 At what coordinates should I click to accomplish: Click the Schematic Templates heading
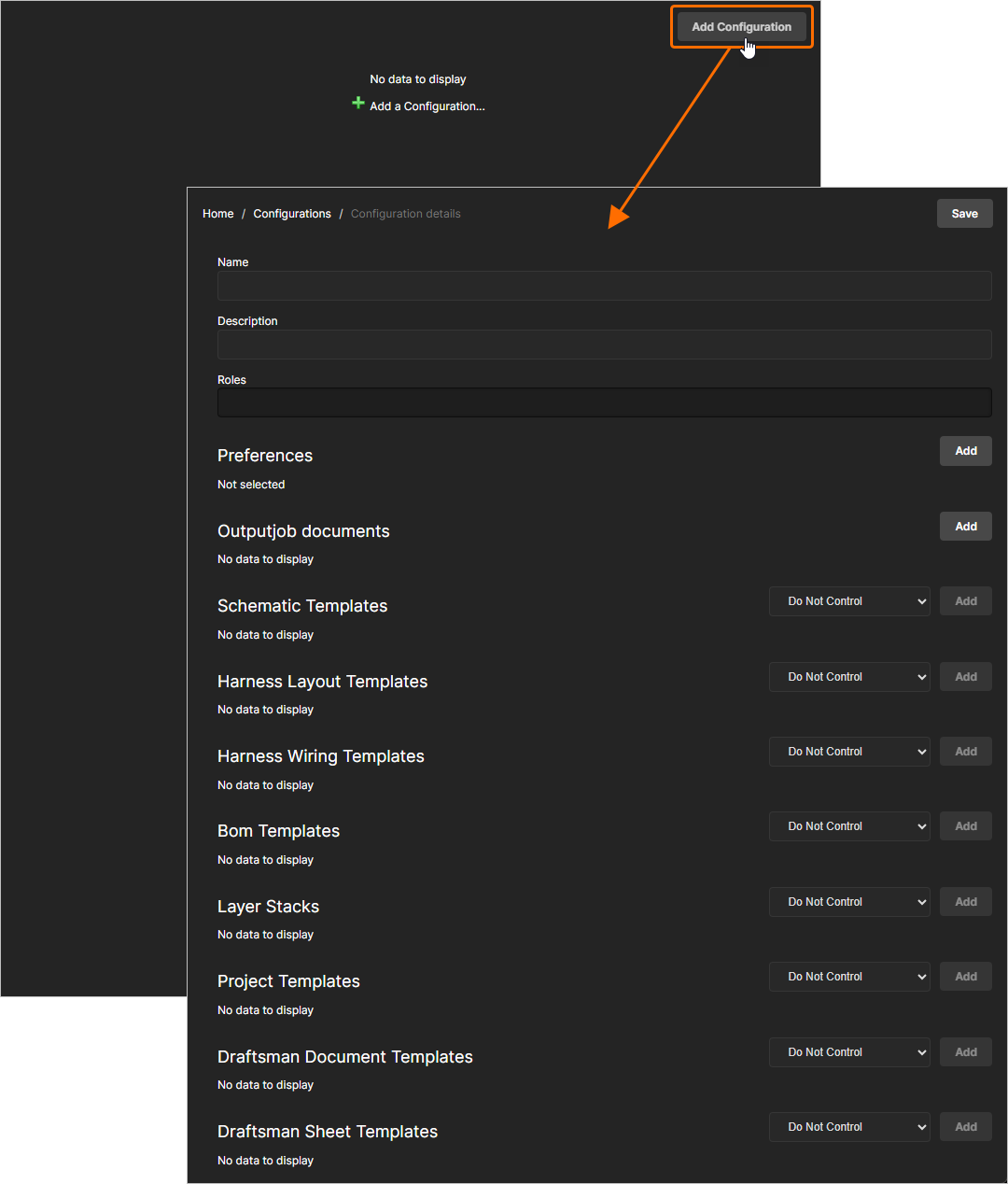coord(302,606)
